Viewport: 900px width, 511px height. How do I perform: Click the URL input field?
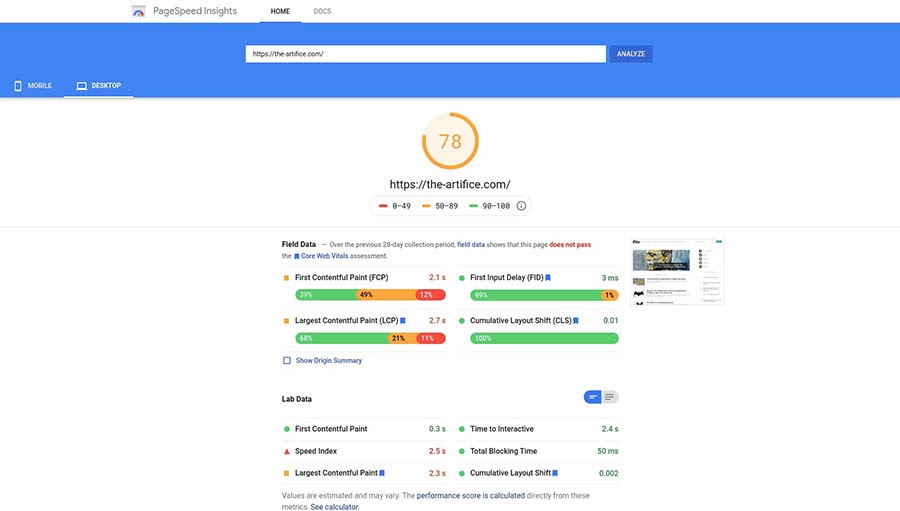tap(425, 54)
